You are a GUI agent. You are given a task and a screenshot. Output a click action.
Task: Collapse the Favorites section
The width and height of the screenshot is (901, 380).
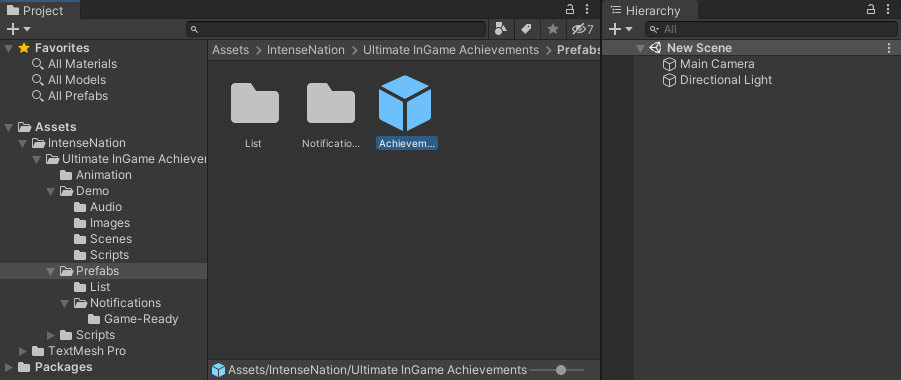coord(8,48)
